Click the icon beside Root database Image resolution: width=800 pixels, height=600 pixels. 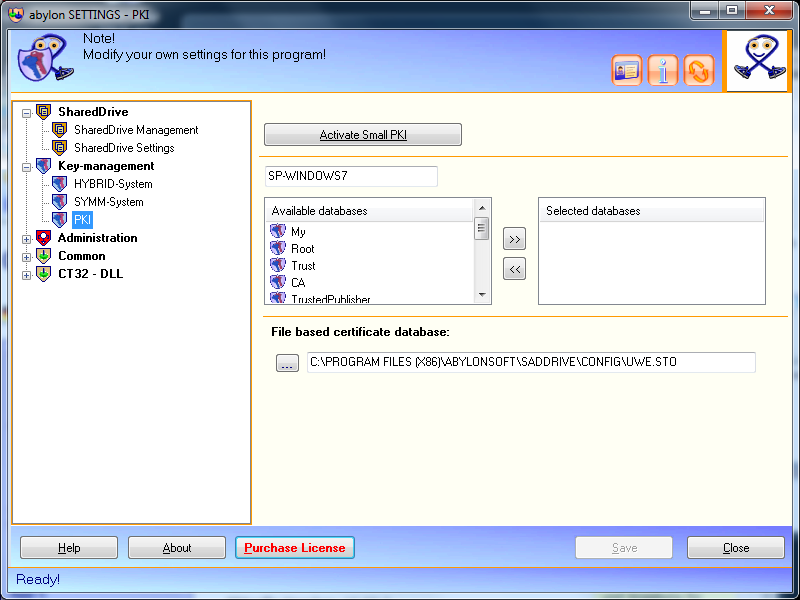coord(278,248)
